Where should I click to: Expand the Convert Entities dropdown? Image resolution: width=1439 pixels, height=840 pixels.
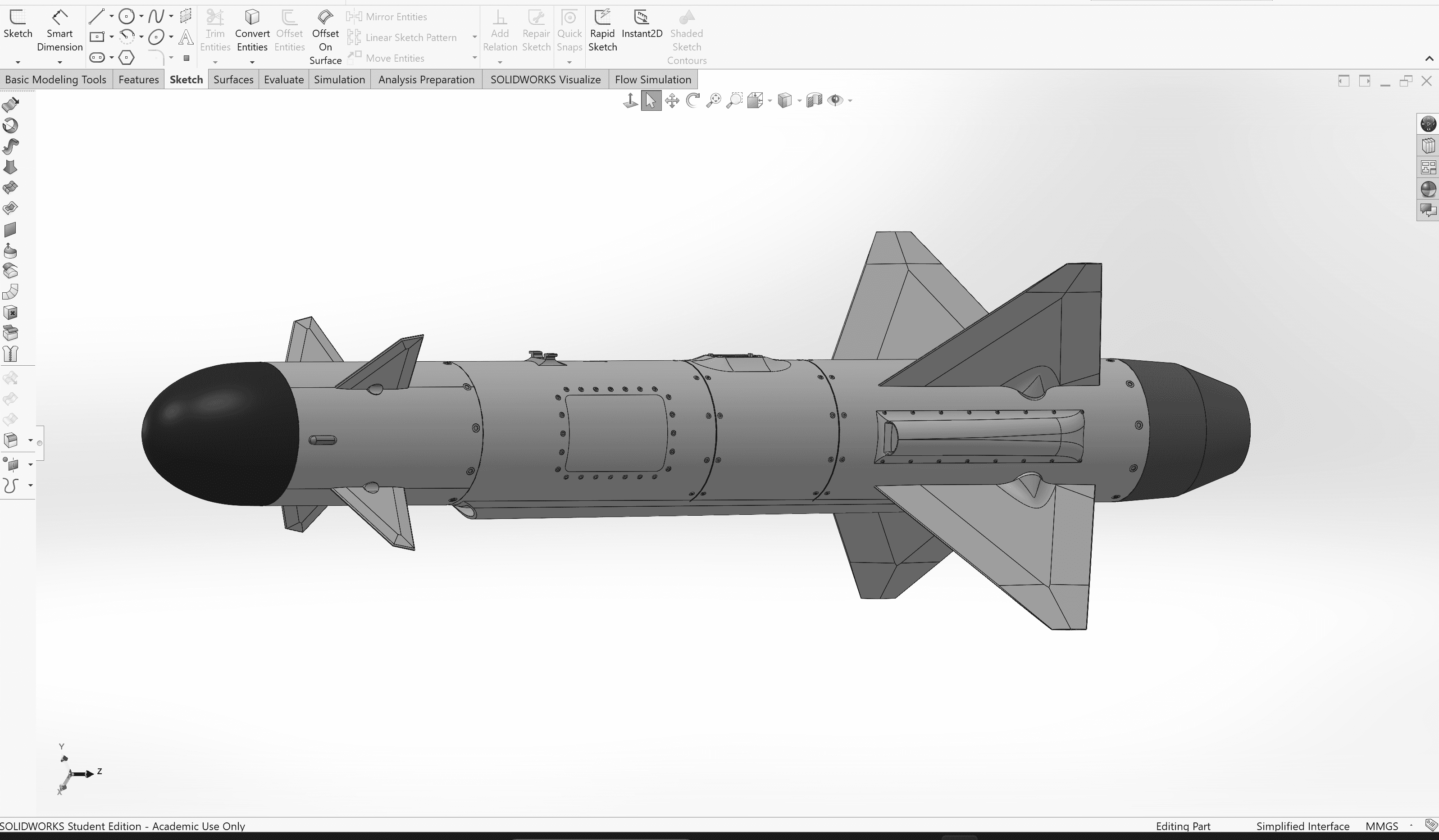[x=252, y=62]
